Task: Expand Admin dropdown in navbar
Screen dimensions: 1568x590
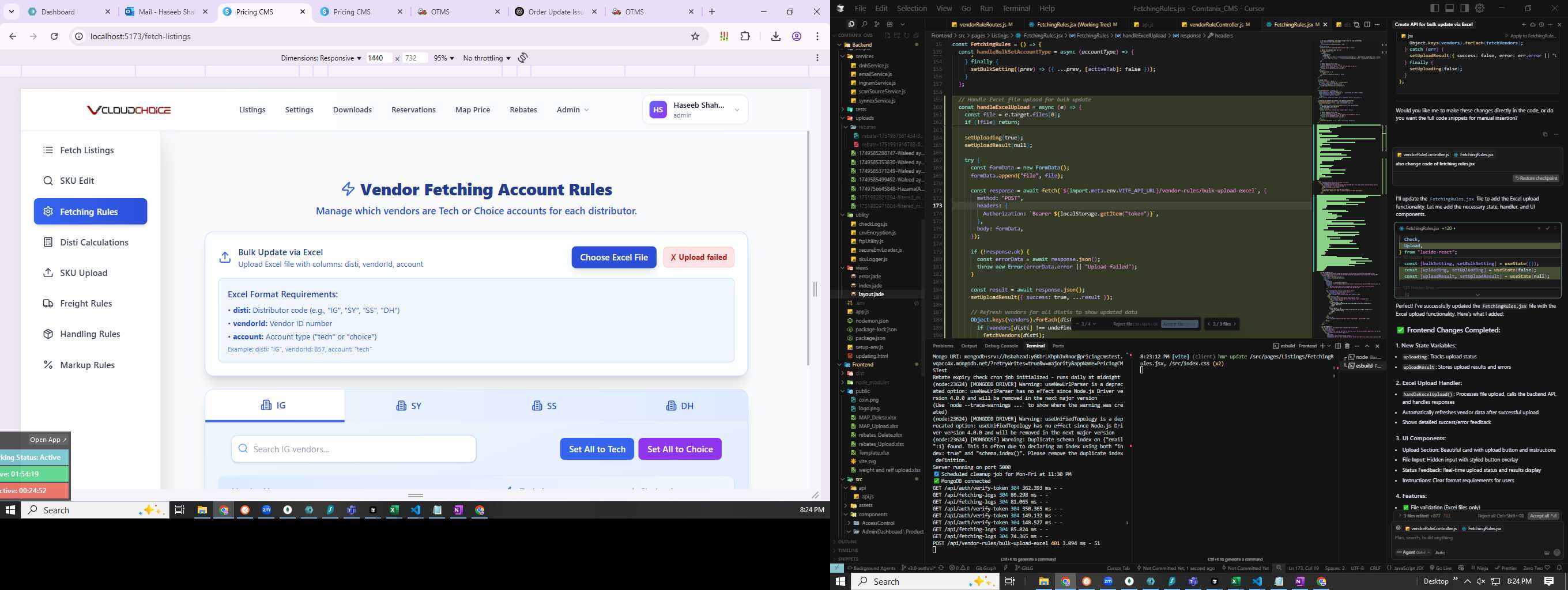Action: click(x=572, y=109)
